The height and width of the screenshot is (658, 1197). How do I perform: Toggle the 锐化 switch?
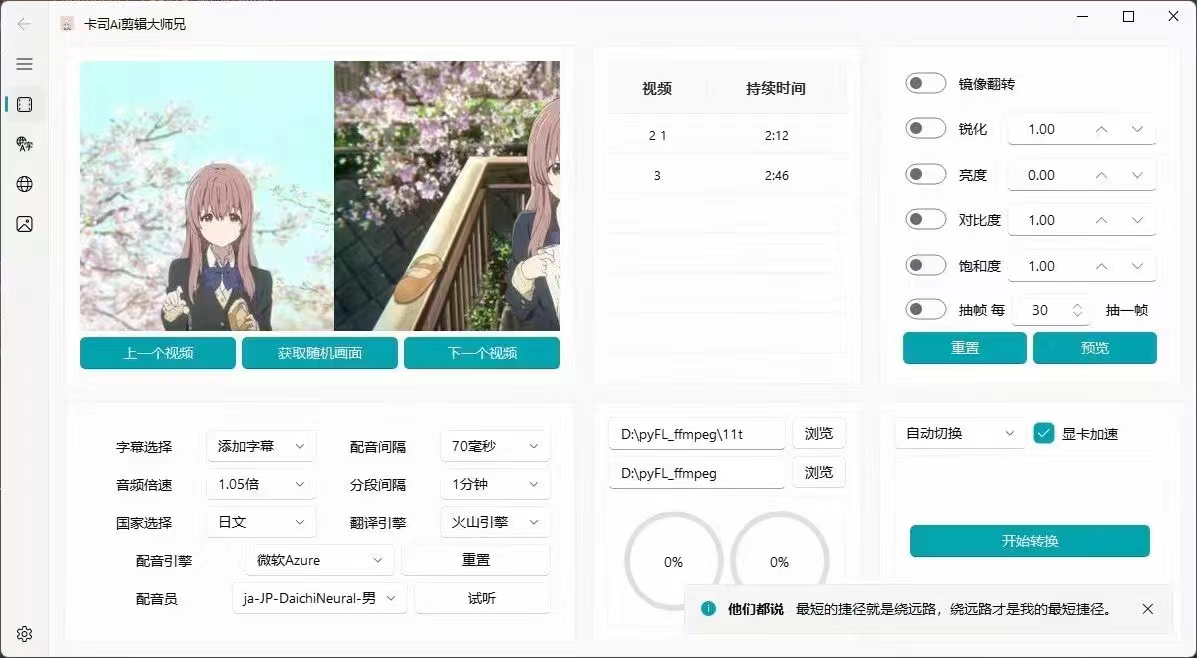(x=925, y=128)
